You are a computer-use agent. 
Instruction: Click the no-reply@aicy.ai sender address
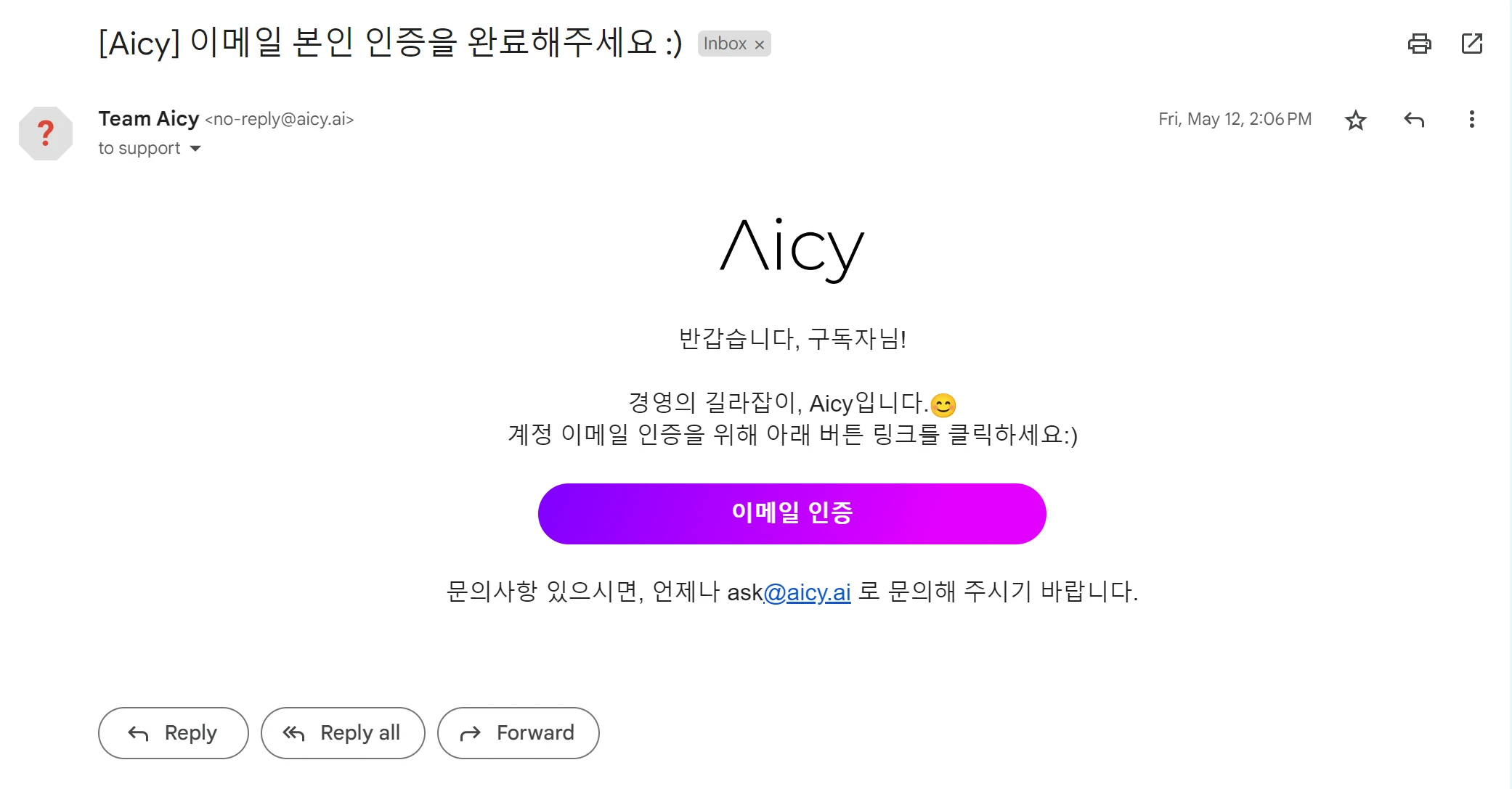click(280, 119)
